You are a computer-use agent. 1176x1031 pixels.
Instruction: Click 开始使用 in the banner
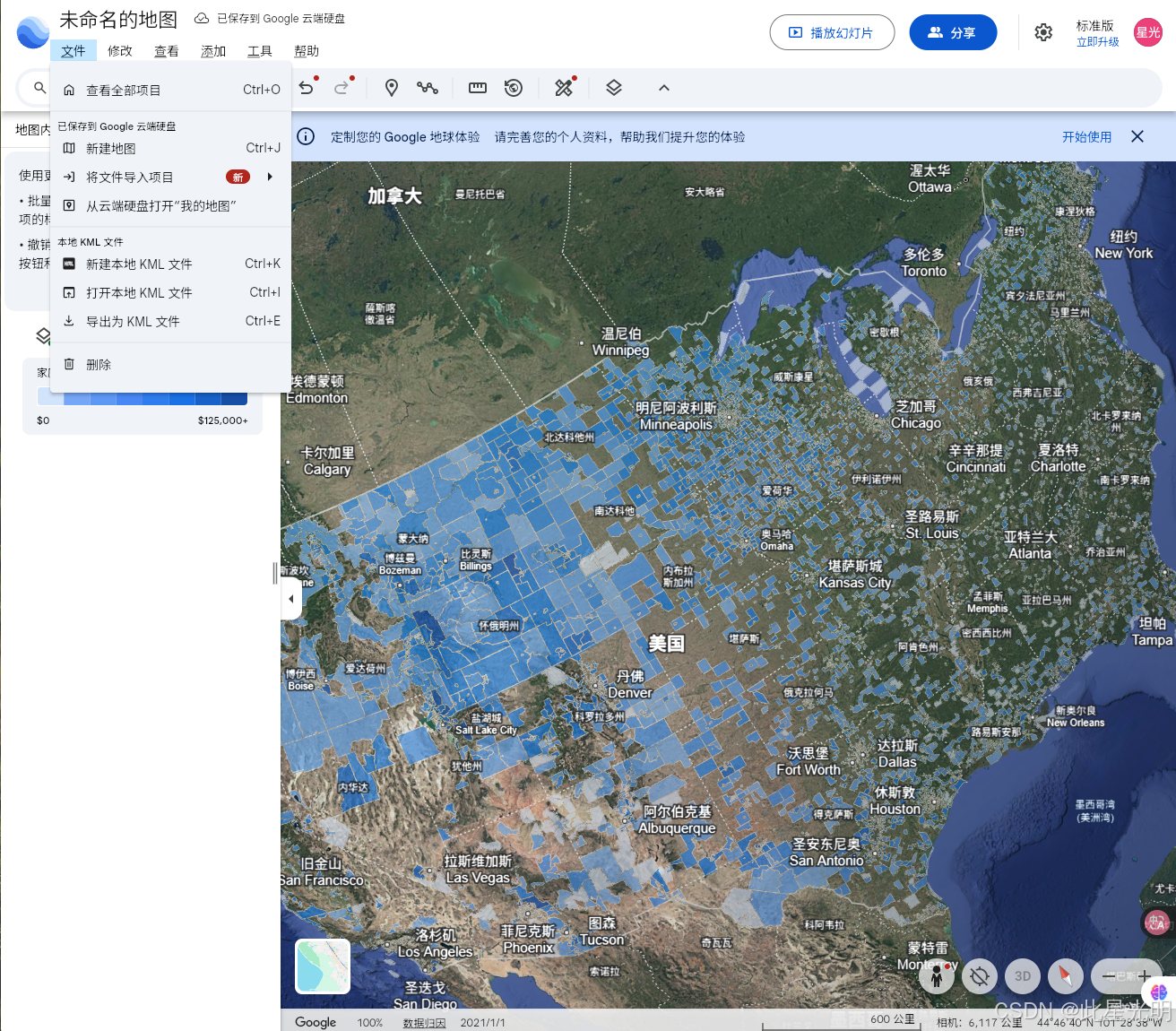coord(1086,136)
